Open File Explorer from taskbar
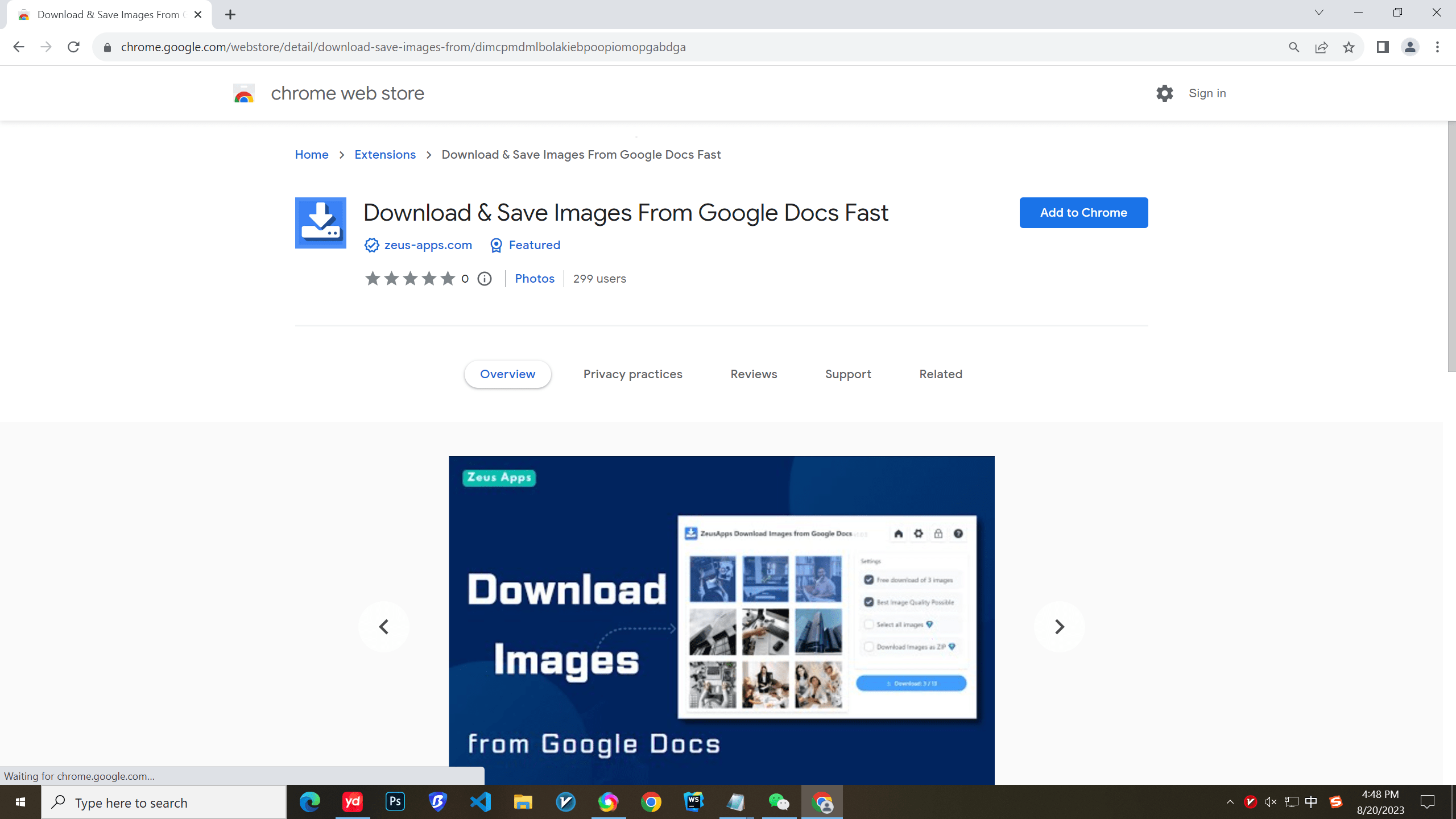Image resolution: width=1456 pixels, height=819 pixels. [x=523, y=803]
